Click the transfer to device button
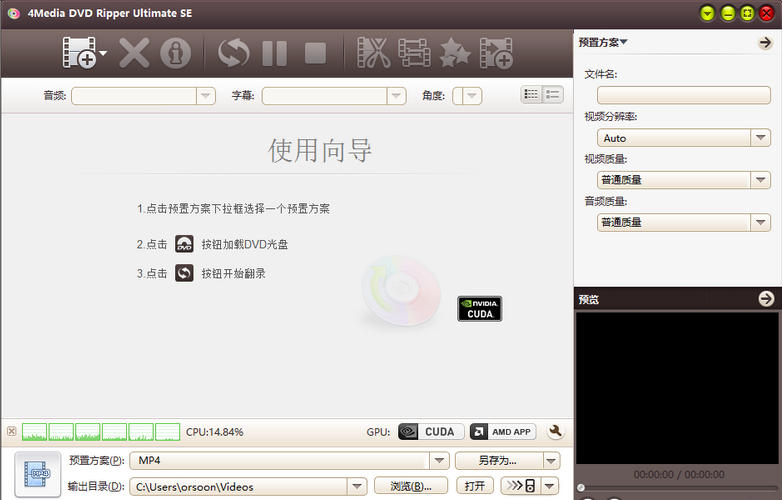This screenshot has width=782, height=500. [521, 486]
